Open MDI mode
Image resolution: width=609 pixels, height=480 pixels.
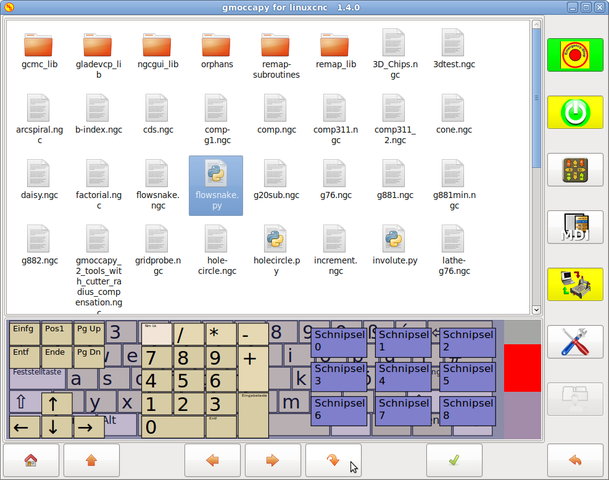tap(575, 228)
